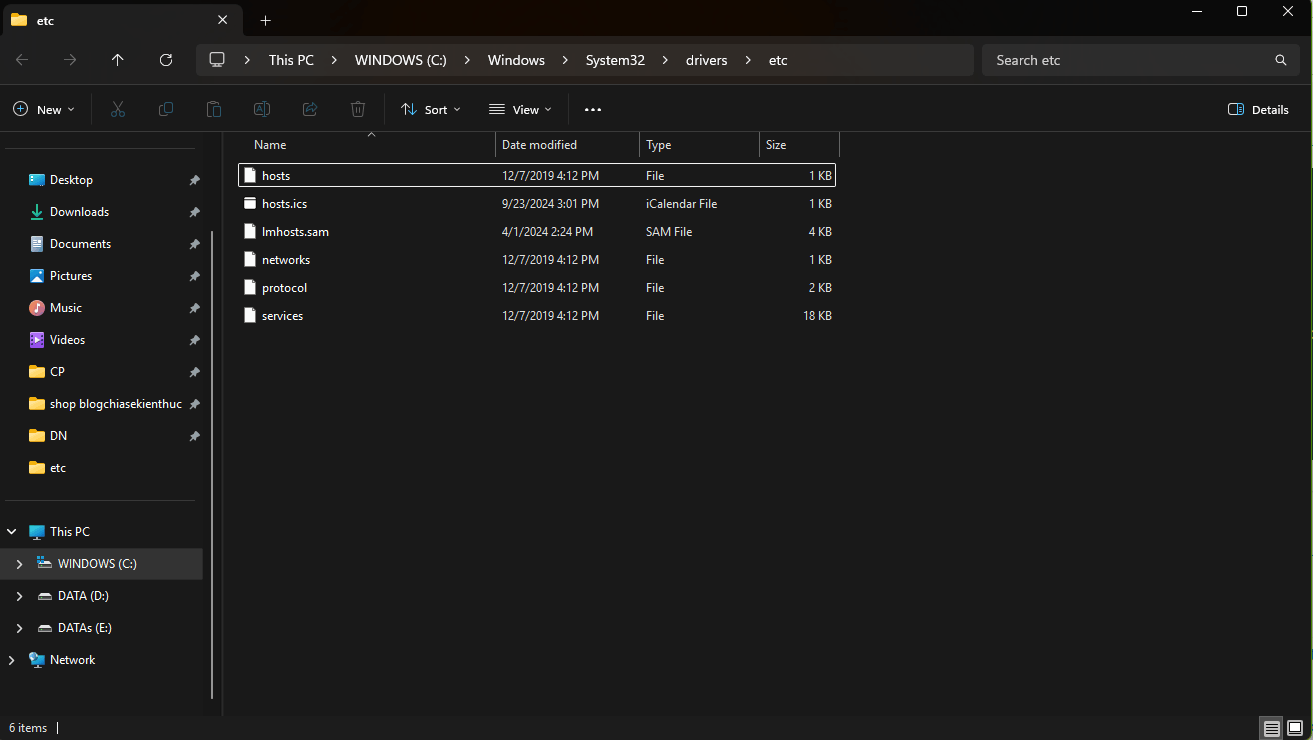Sort by the Date modified column

pyautogui.click(x=567, y=145)
